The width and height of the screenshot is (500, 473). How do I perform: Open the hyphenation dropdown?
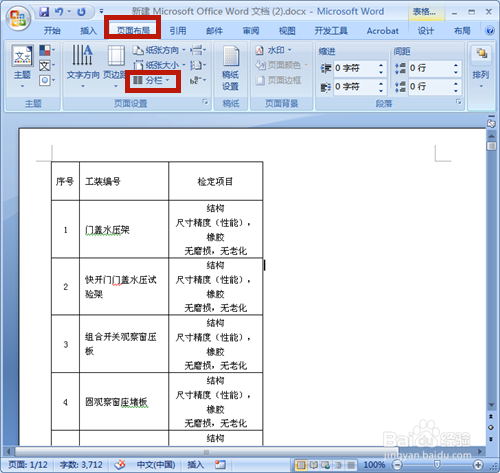pos(198,80)
